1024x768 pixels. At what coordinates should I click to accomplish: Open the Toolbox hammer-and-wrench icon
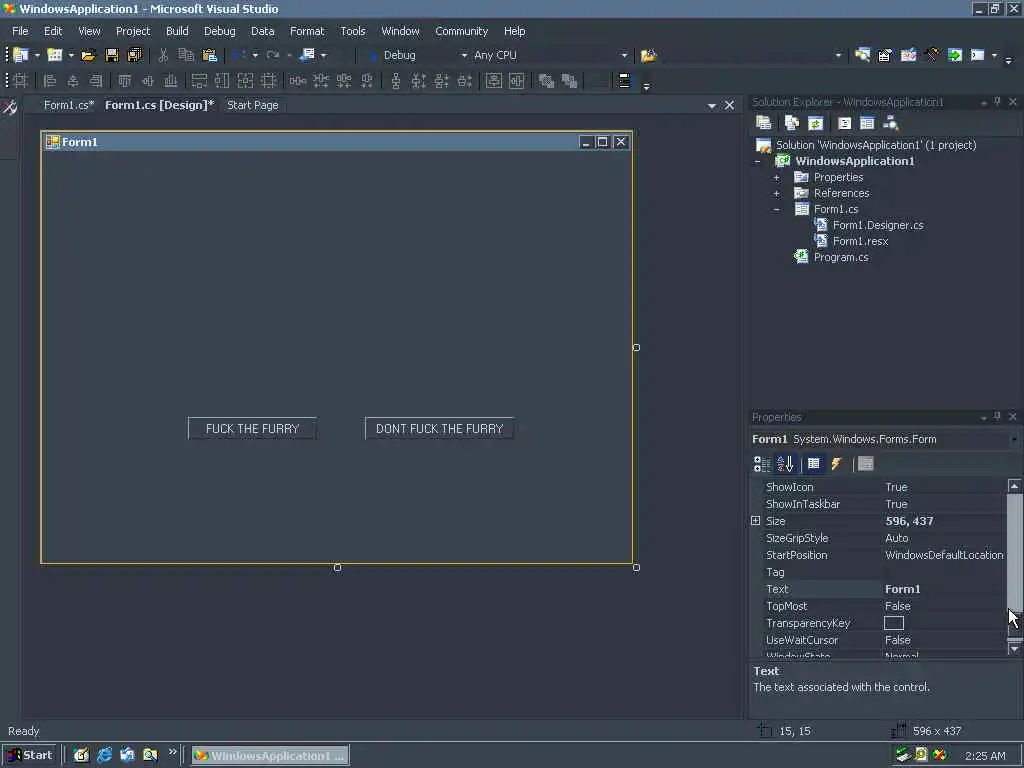coord(932,56)
